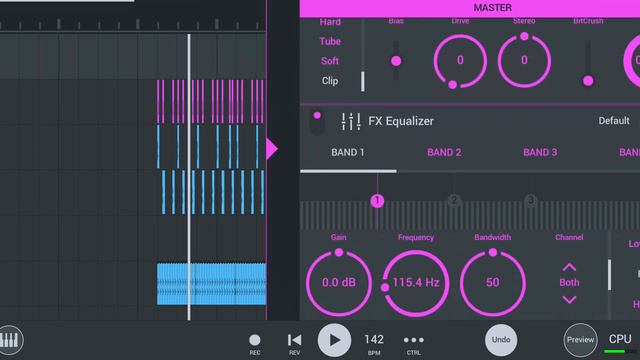The width and height of the screenshot is (640, 360).
Task: Click the BitCrush slider handle
Action: [x=588, y=81]
